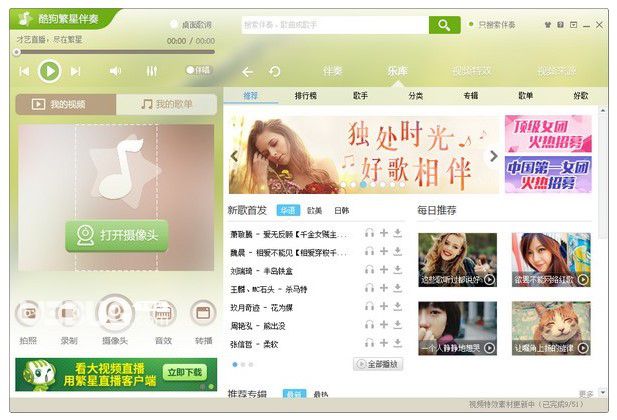This screenshot has width=617, height=420.
Task: Show next banner with right arrow
Action: click(493, 156)
